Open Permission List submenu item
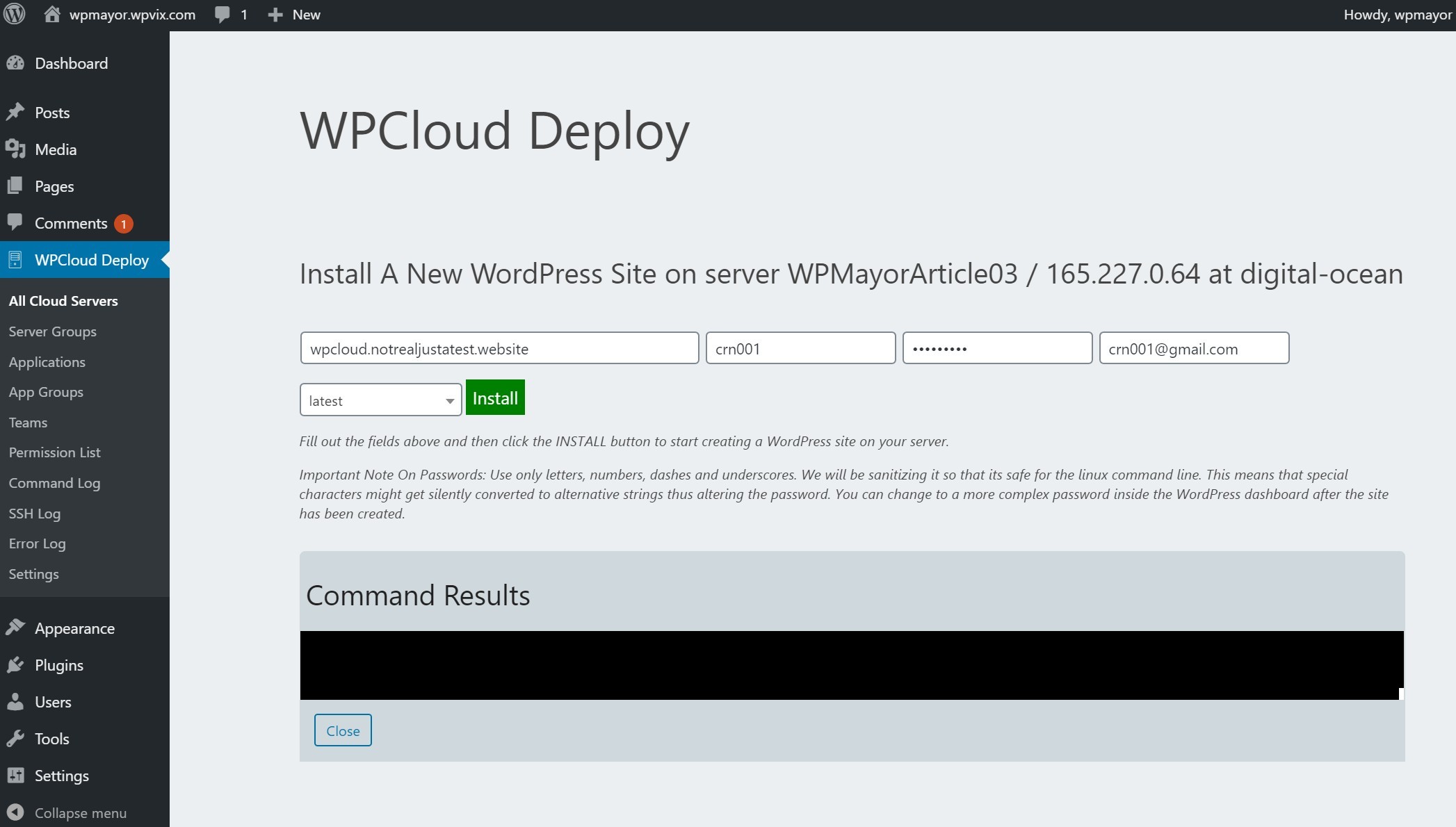The image size is (1456, 827). coord(54,452)
